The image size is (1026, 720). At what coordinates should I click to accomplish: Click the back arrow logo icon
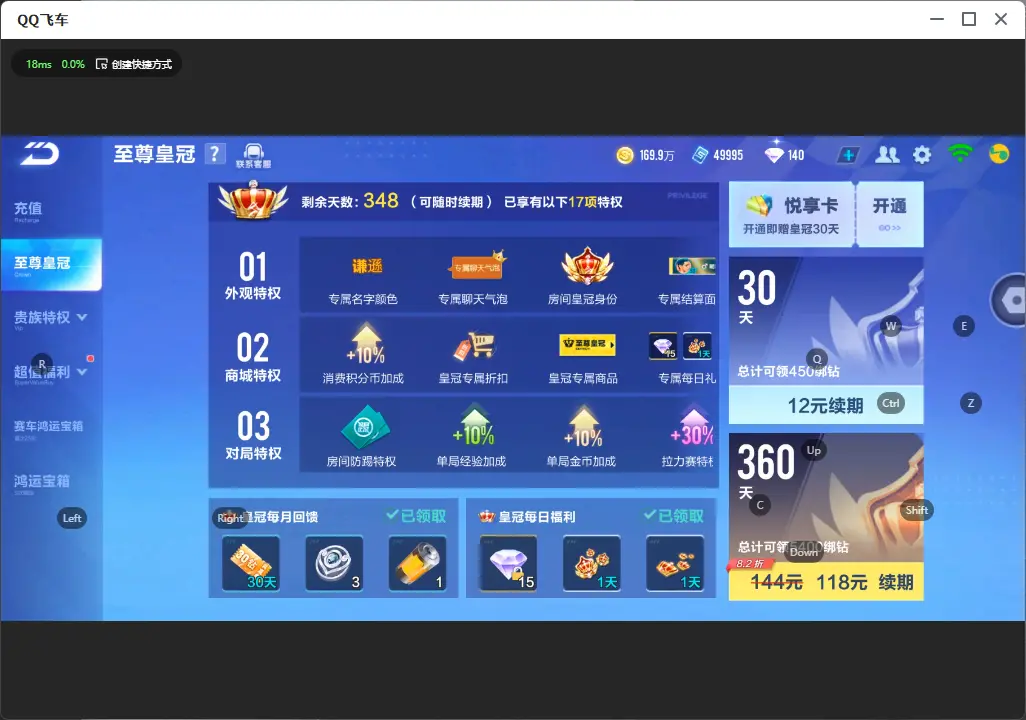[x=40, y=154]
